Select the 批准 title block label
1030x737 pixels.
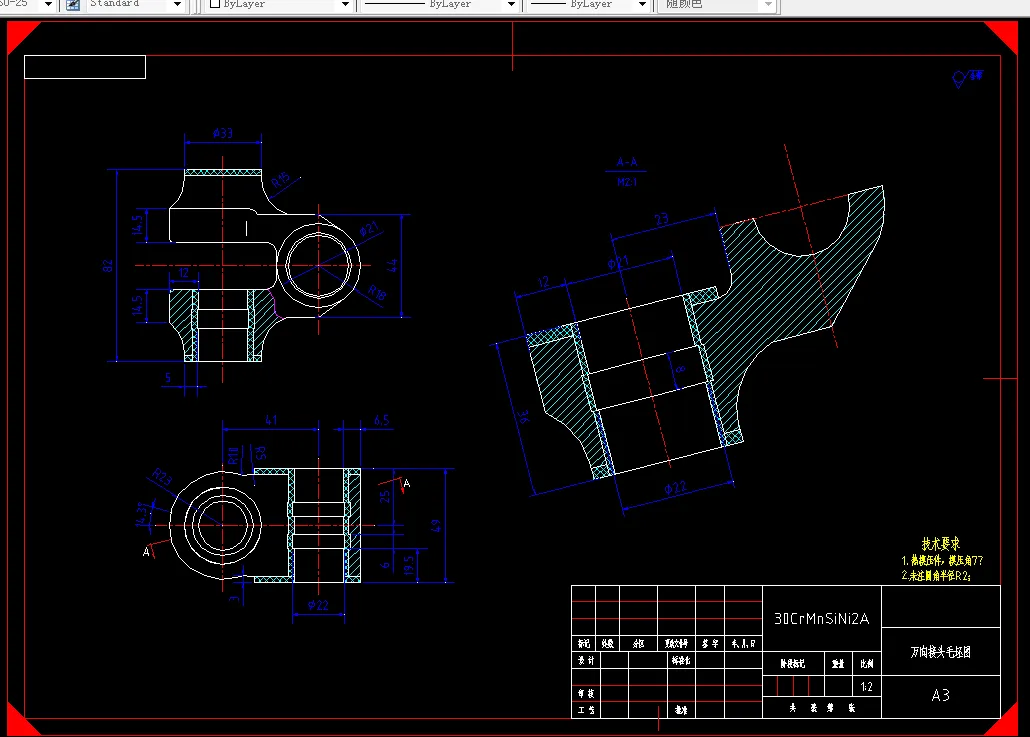[681, 711]
